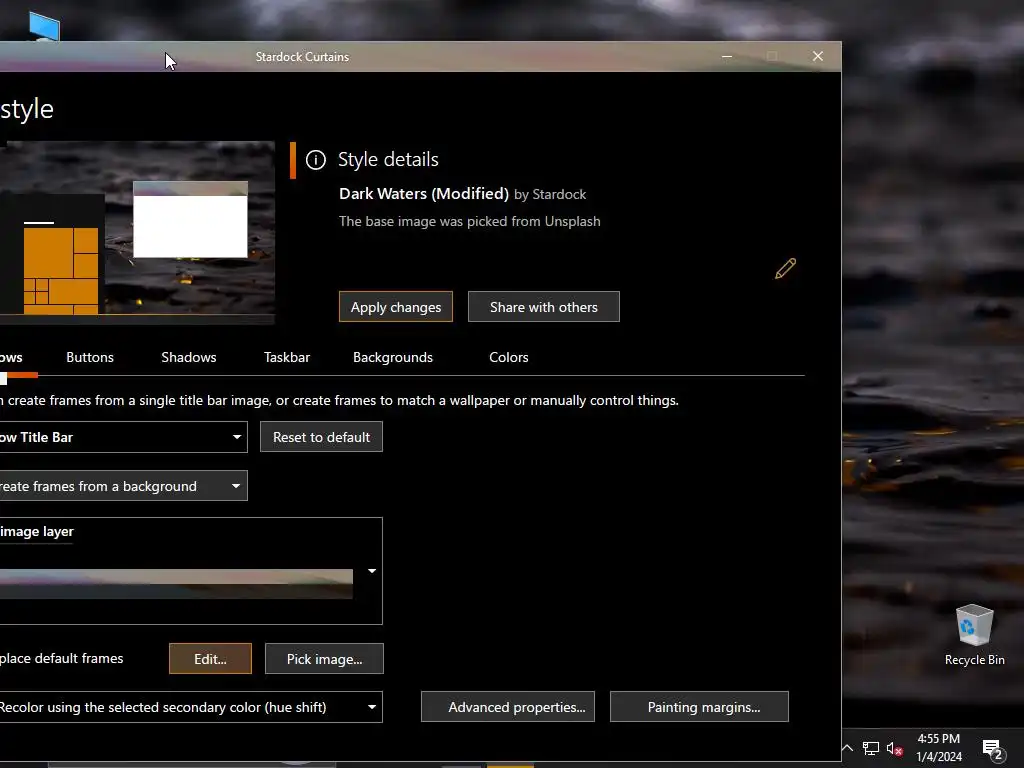This screenshot has width=1024, height=768.
Task: Show hidden tray icons chevron
Action: click(847, 748)
